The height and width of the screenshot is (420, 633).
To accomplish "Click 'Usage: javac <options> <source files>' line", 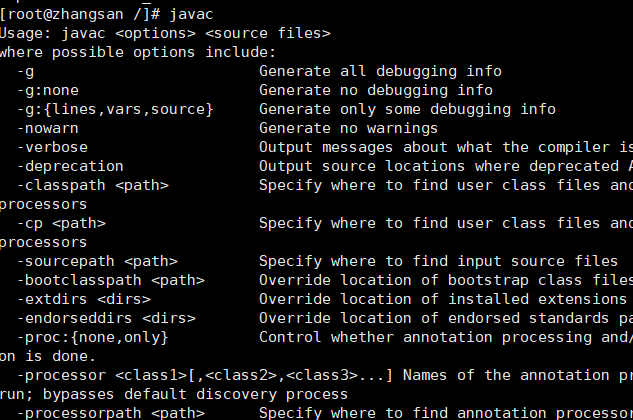I will [165, 33].
